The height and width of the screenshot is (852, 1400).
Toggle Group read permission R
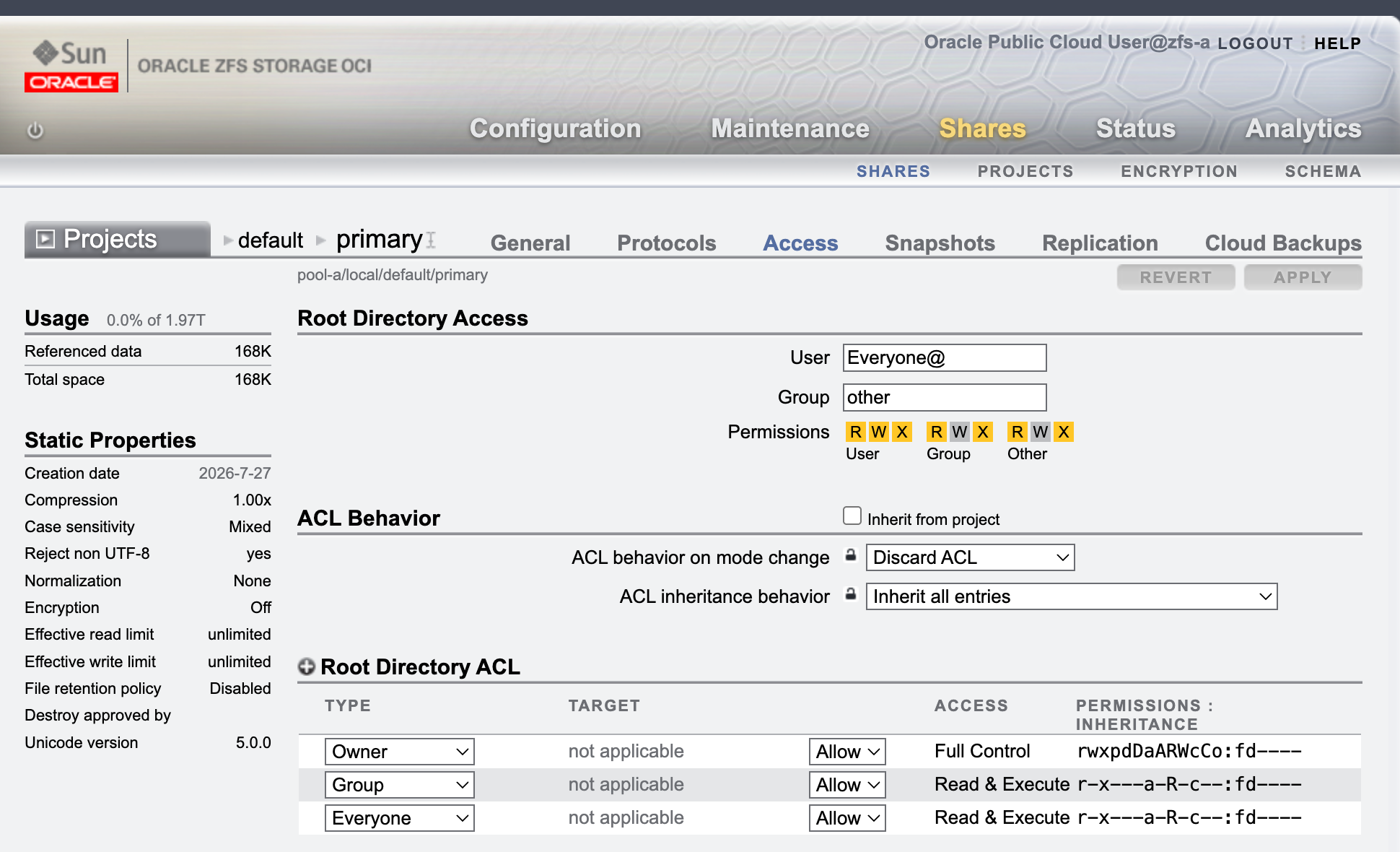point(937,432)
